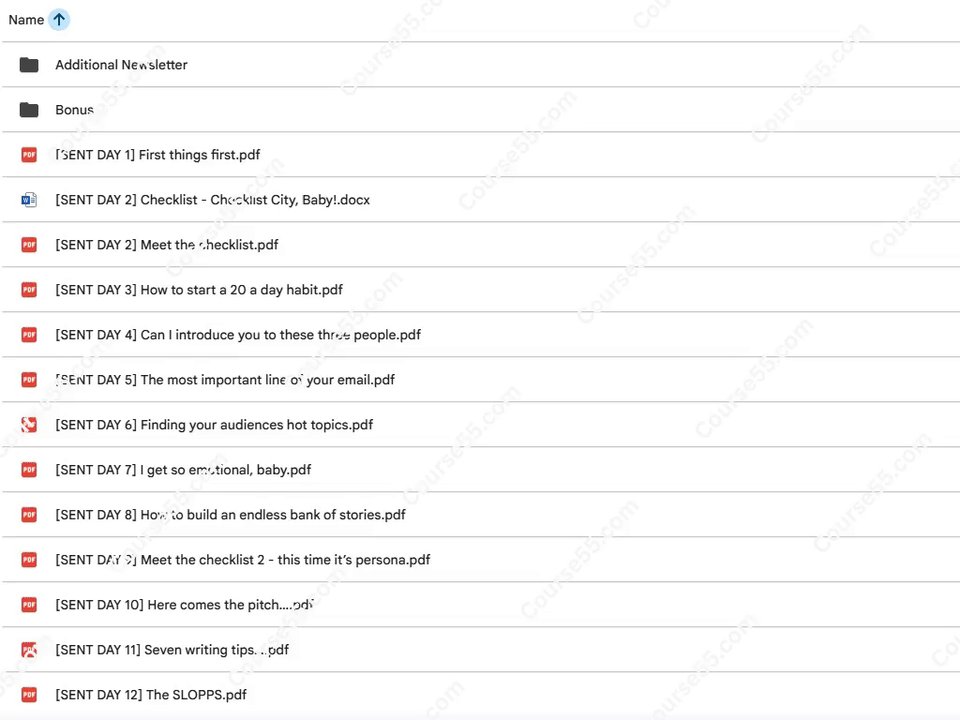
Task: Click PDF icon for Meet the checklist
Action: (29, 244)
